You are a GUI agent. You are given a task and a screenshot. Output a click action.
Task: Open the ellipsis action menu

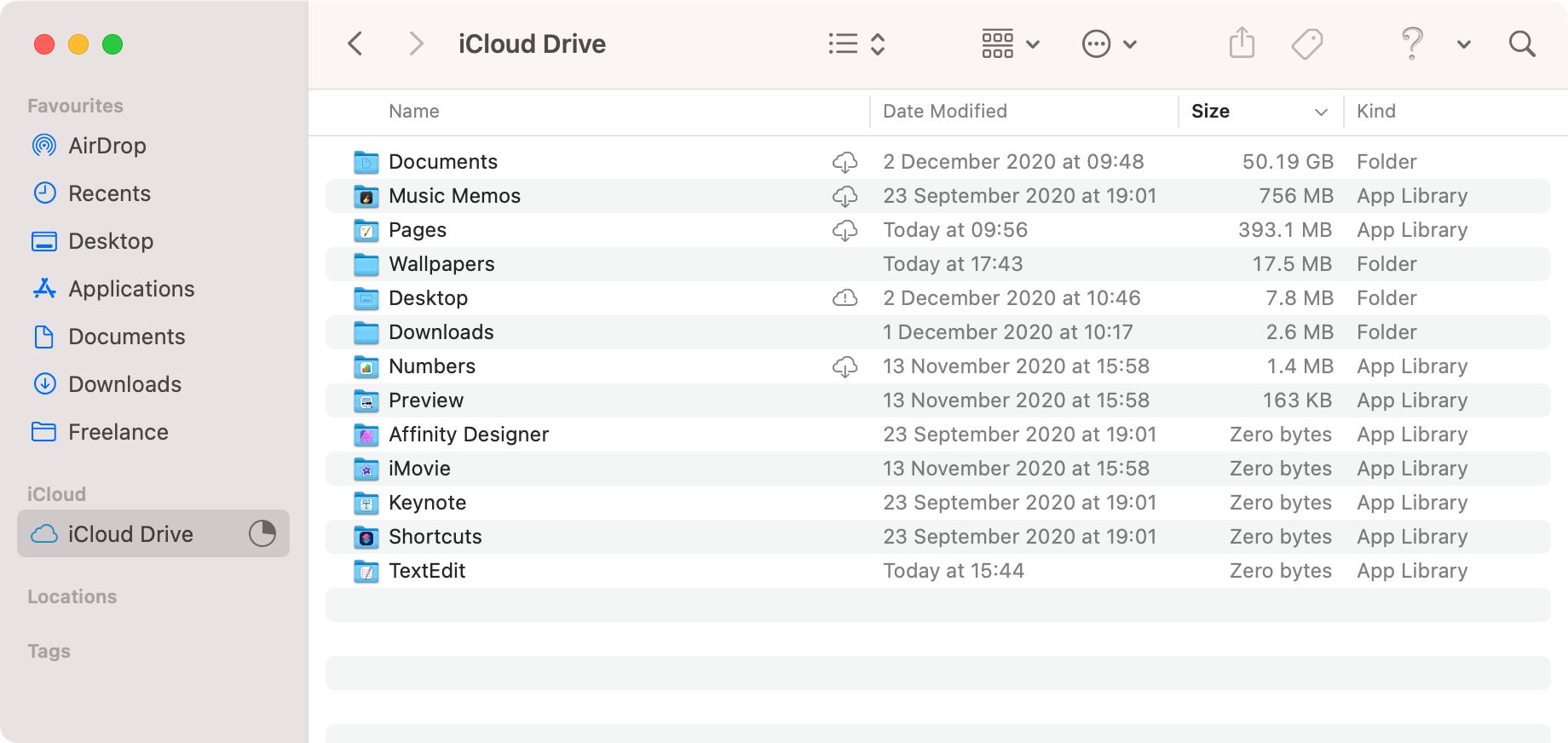[1109, 43]
